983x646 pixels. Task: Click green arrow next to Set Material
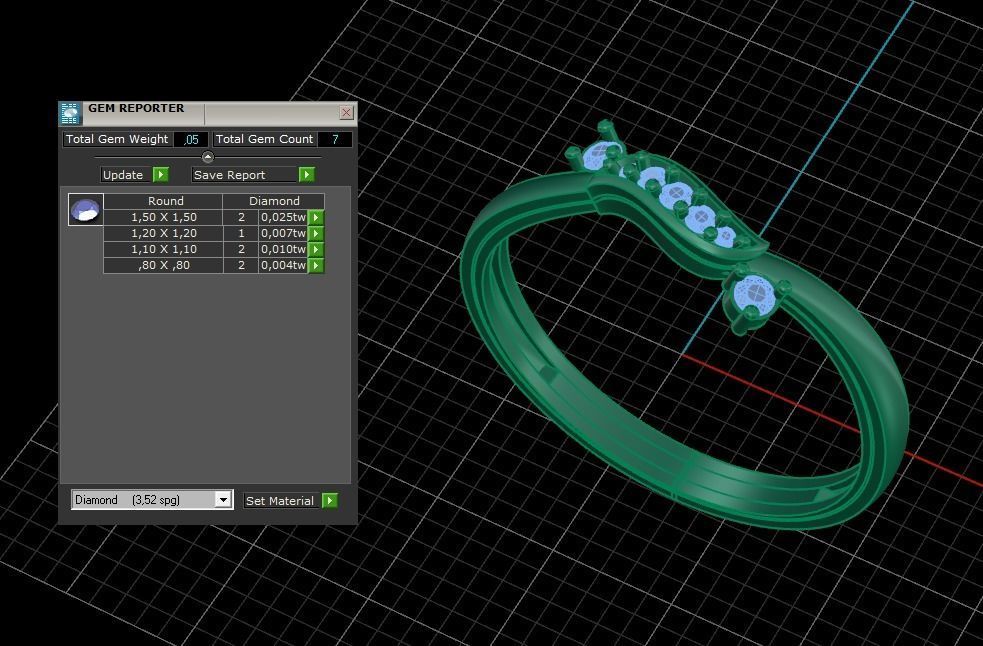pos(330,500)
